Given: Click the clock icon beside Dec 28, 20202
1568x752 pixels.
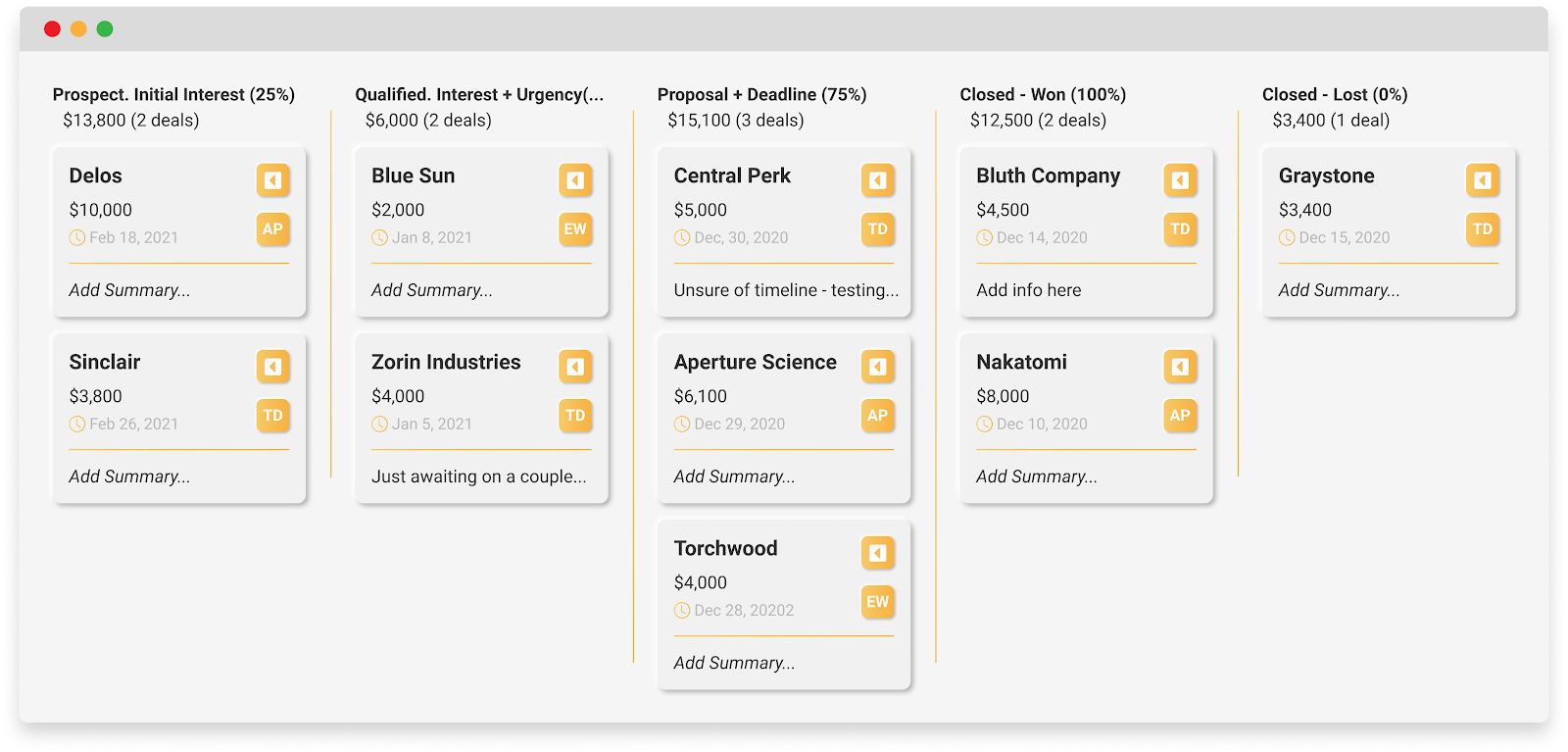Looking at the screenshot, I should click(682, 610).
